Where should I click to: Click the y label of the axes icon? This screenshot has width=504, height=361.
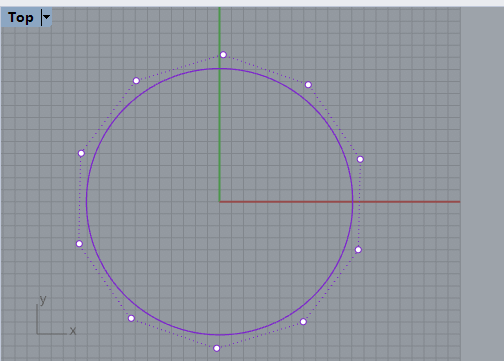tap(43, 300)
